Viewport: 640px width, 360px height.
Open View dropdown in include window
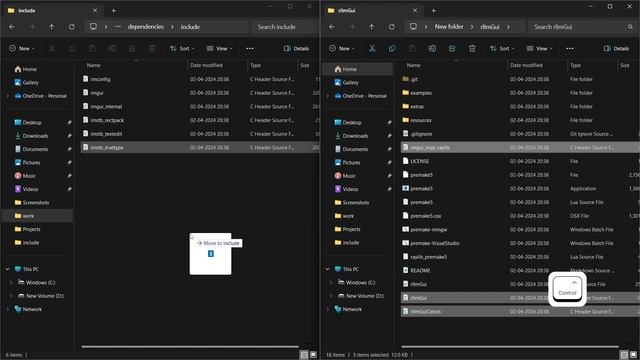click(219, 49)
